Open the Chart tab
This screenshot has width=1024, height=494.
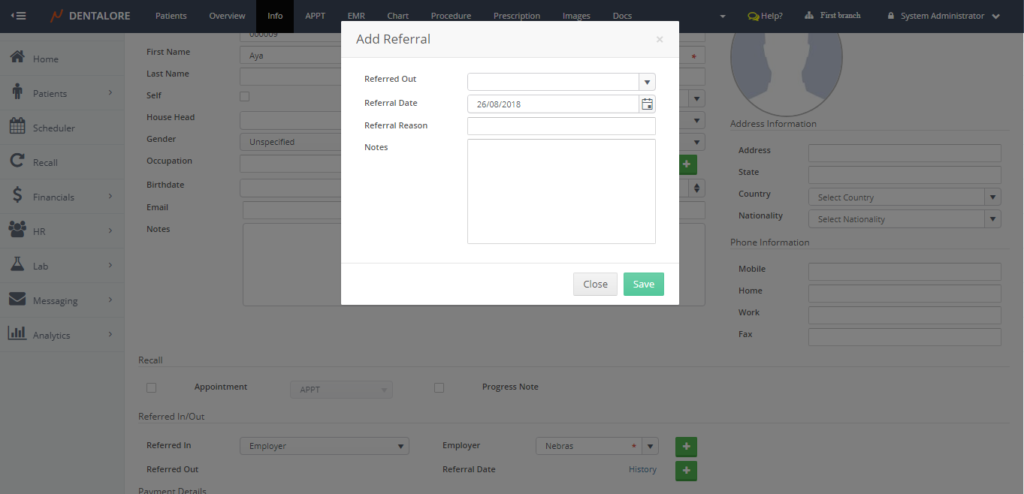(397, 16)
